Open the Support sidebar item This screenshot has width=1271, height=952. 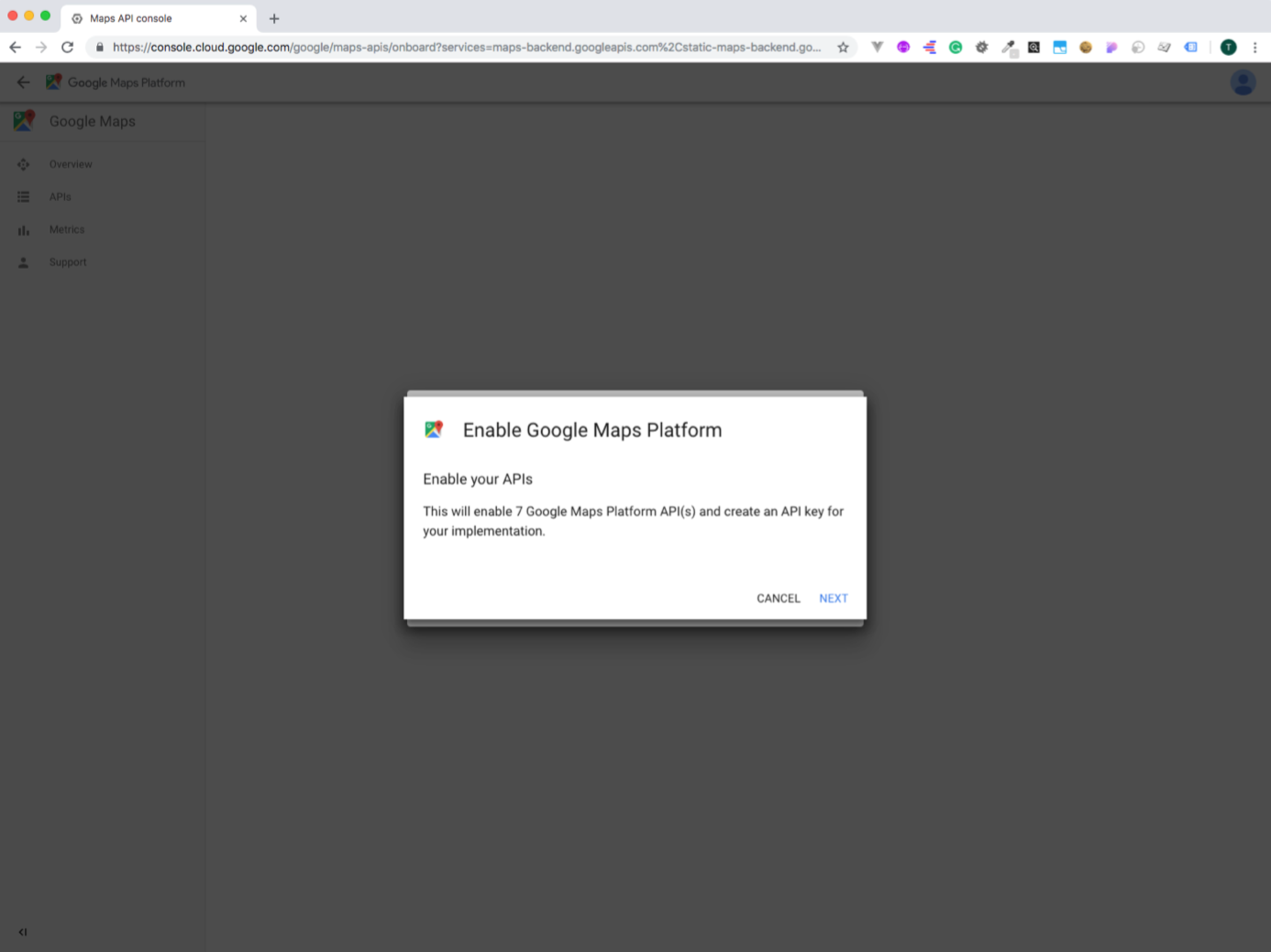pyautogui.click(x=68, y=262)
